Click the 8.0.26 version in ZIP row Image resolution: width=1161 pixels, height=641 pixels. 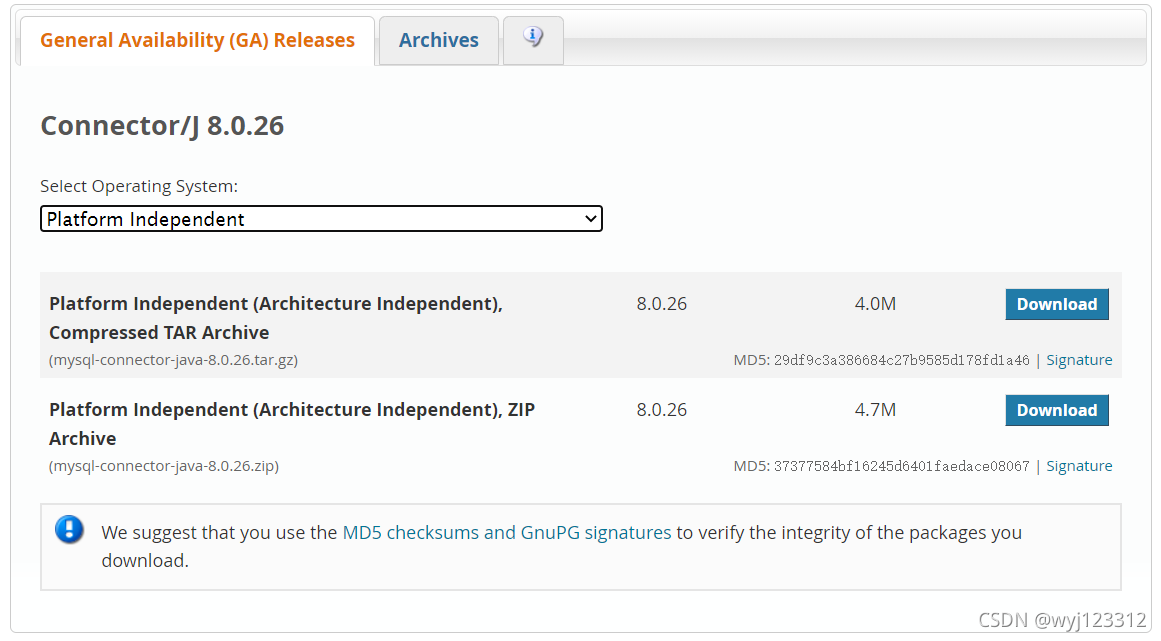pos(661,409)
